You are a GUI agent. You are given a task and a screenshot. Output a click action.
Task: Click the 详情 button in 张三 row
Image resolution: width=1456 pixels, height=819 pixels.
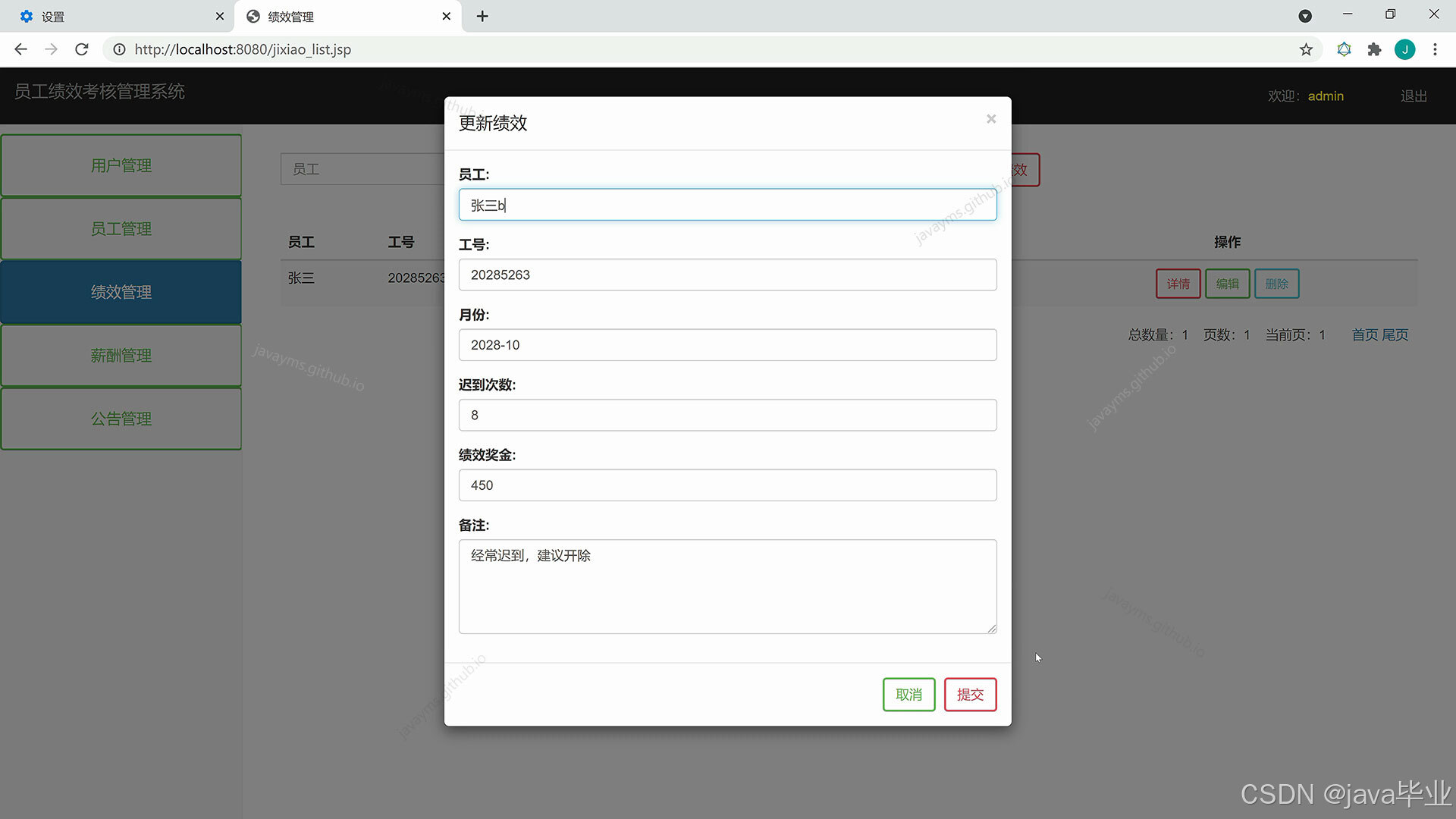tap(1178, 284)
